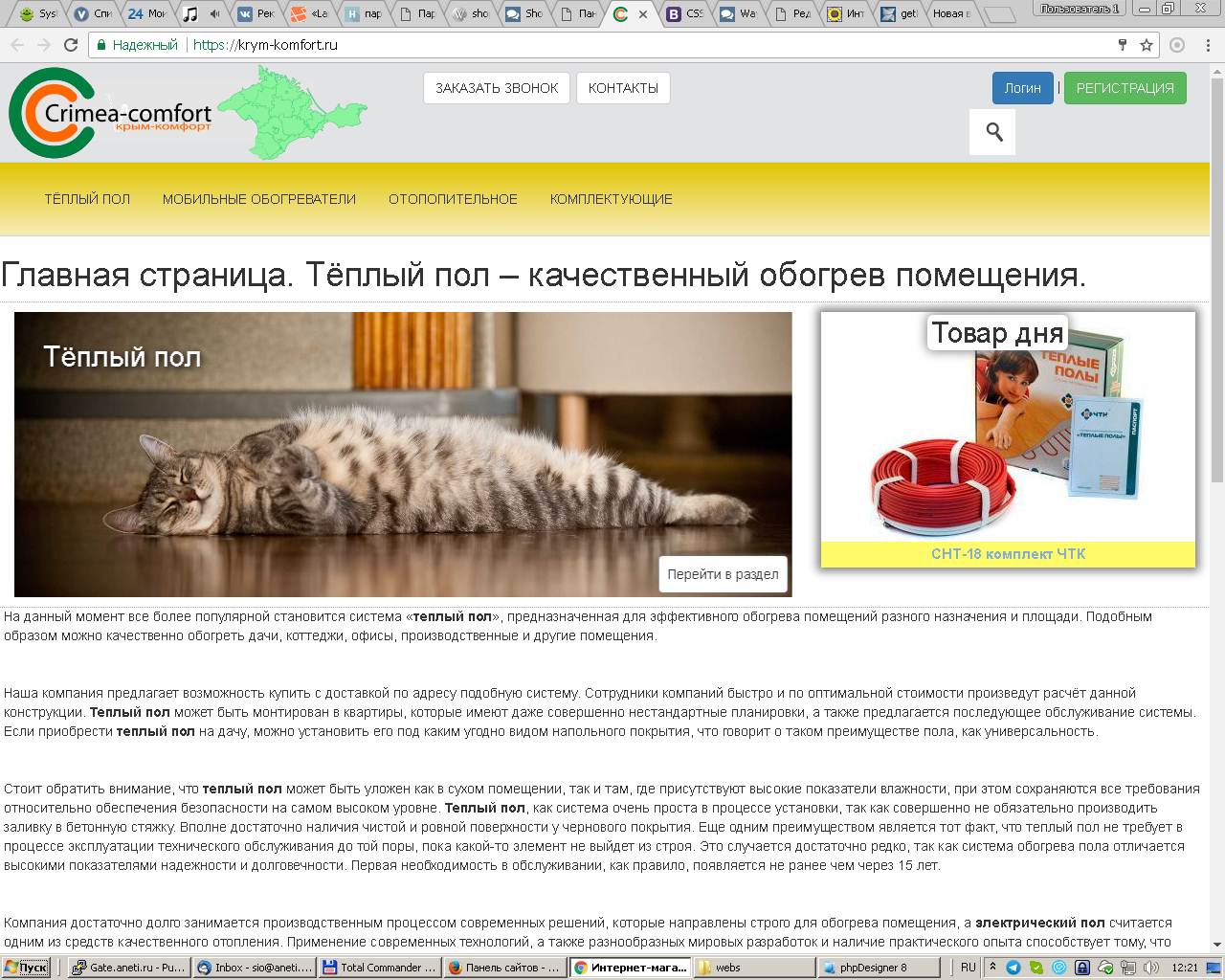Bookmark this page using the star icon
The image size is (1225, 980).
tap(1146, 45)
